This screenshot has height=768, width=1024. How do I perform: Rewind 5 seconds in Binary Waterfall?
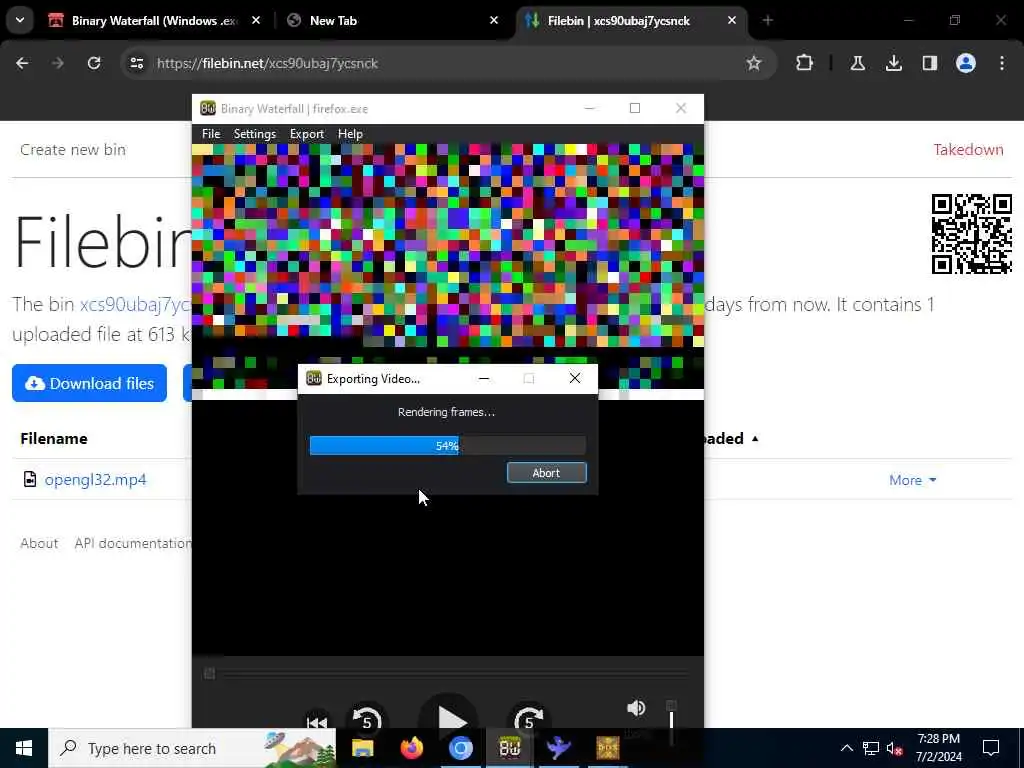pos(367,718)
